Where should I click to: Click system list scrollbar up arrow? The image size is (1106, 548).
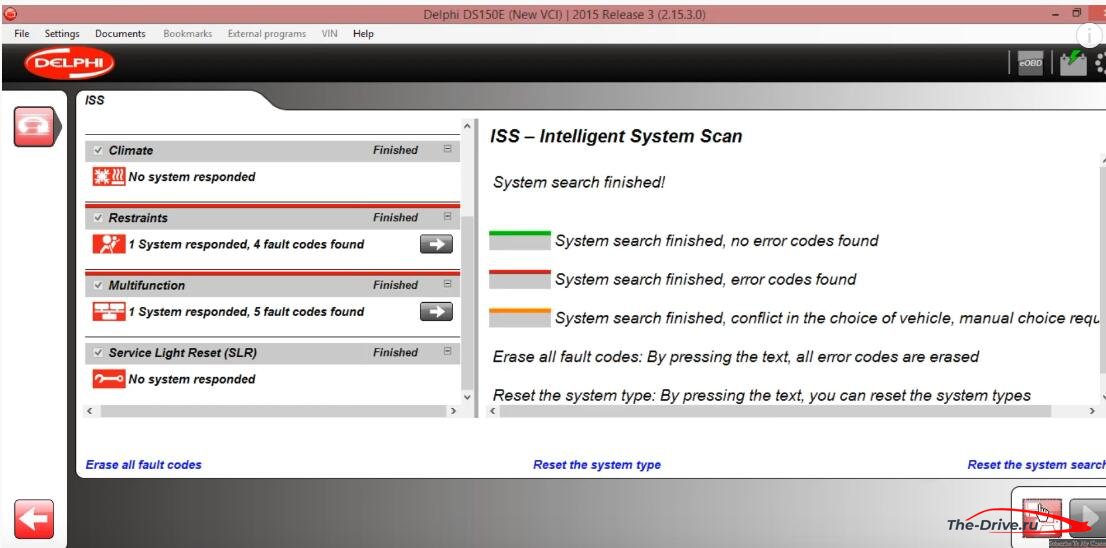[x=466, y=126]
